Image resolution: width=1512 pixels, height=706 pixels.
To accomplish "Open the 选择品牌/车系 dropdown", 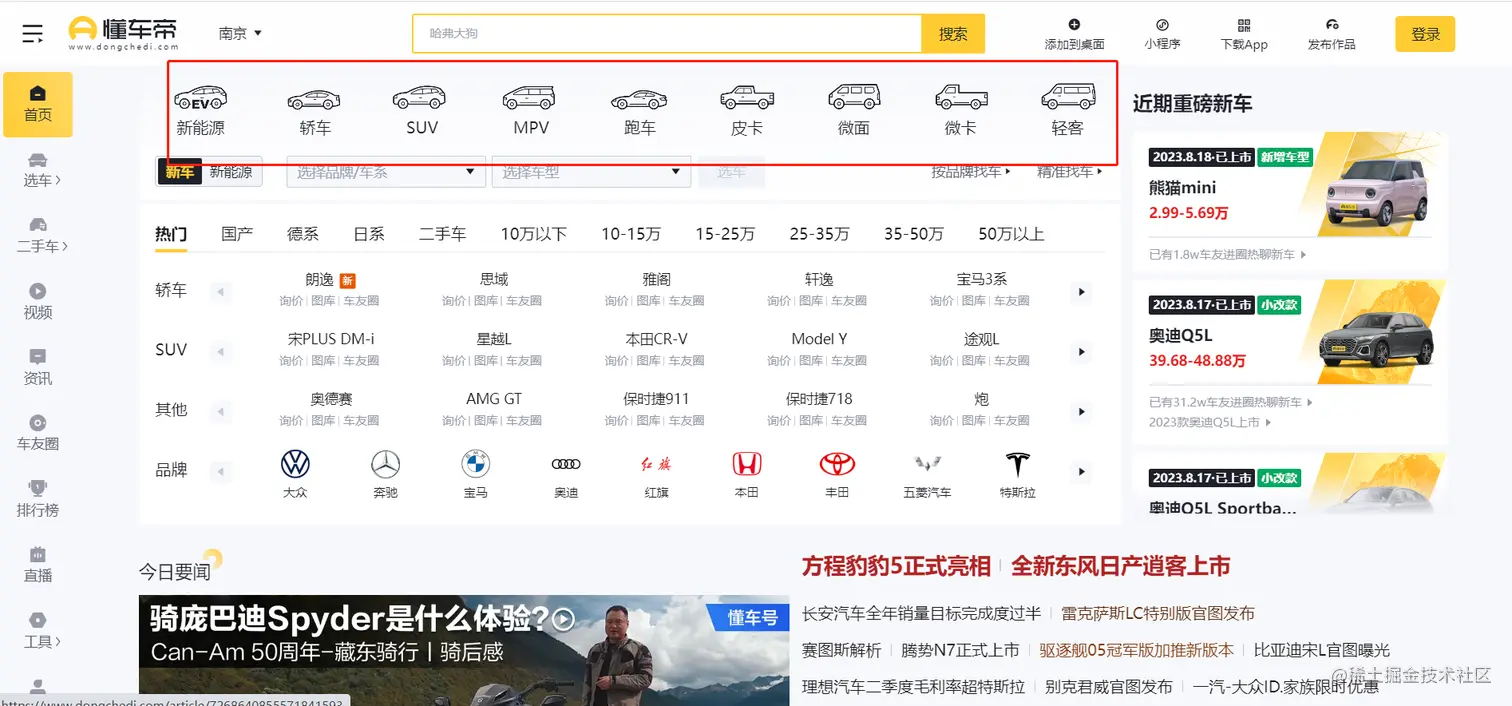I will 386,172.
